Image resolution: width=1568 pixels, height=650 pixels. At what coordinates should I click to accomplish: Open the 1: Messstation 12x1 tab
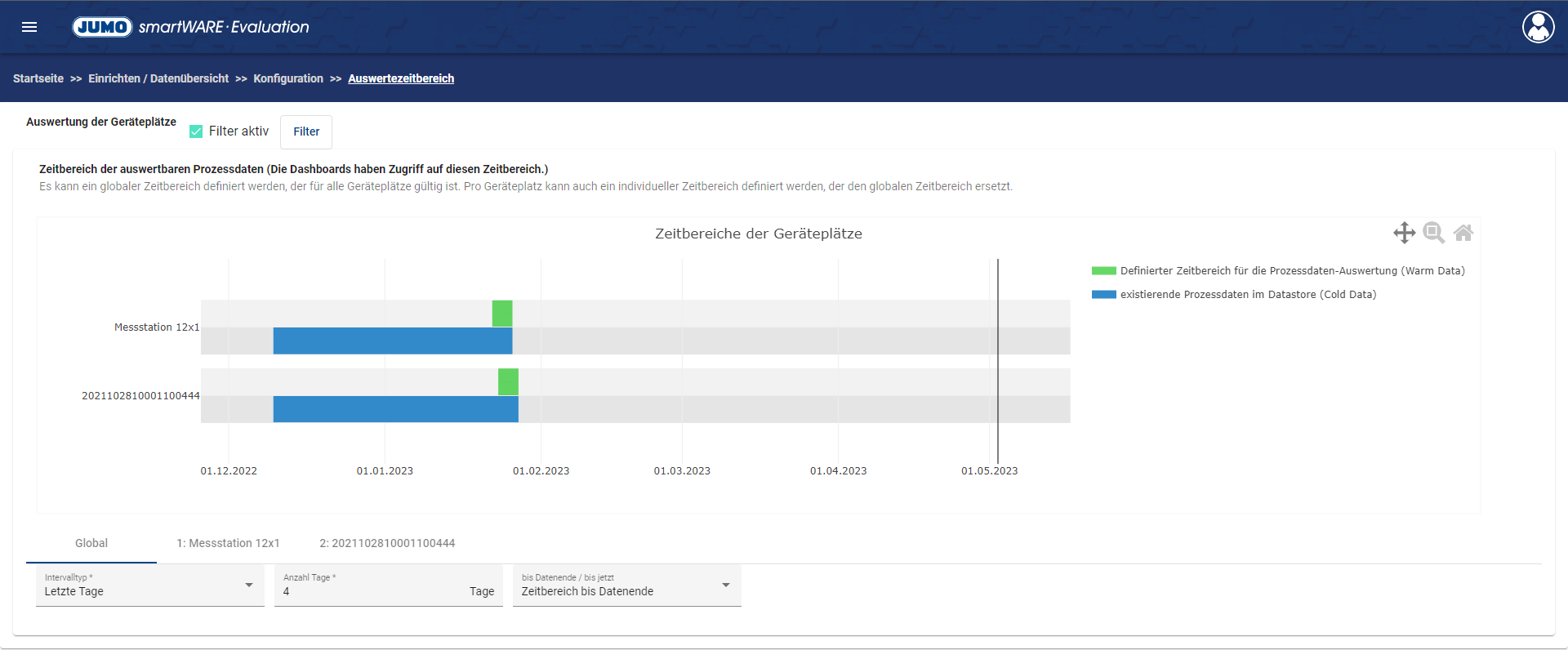click(228, 543)
